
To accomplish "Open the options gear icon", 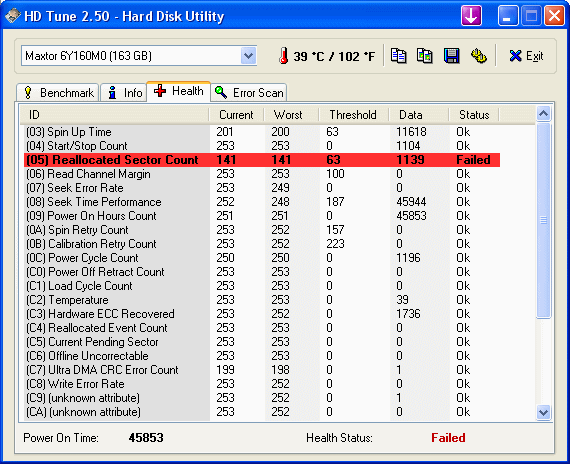I will (479, 56).
